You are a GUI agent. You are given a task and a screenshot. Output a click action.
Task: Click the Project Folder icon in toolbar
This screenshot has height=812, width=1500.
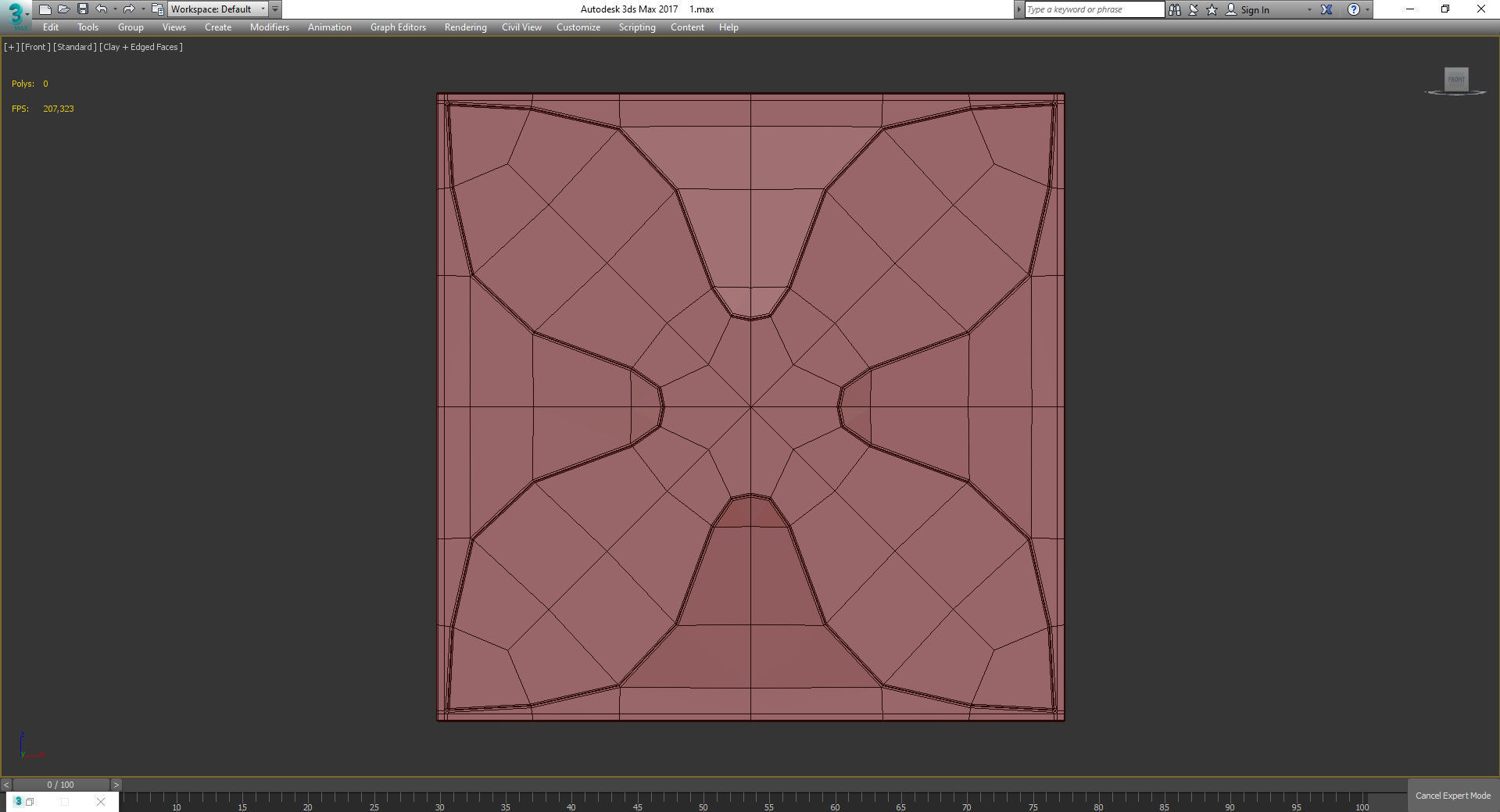pos(157,9)
